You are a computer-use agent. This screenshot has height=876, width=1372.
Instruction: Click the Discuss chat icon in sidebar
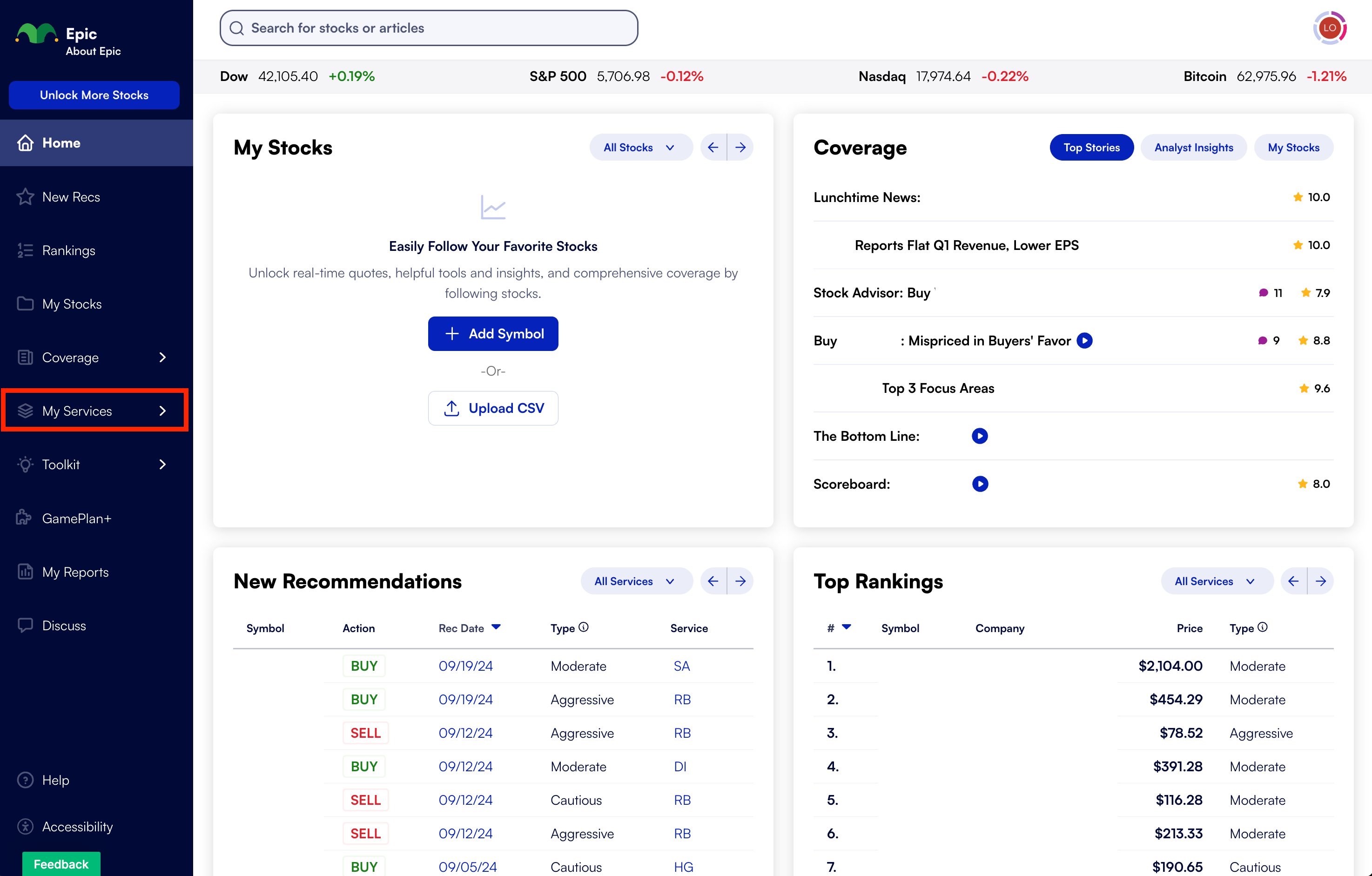(26, 625)
